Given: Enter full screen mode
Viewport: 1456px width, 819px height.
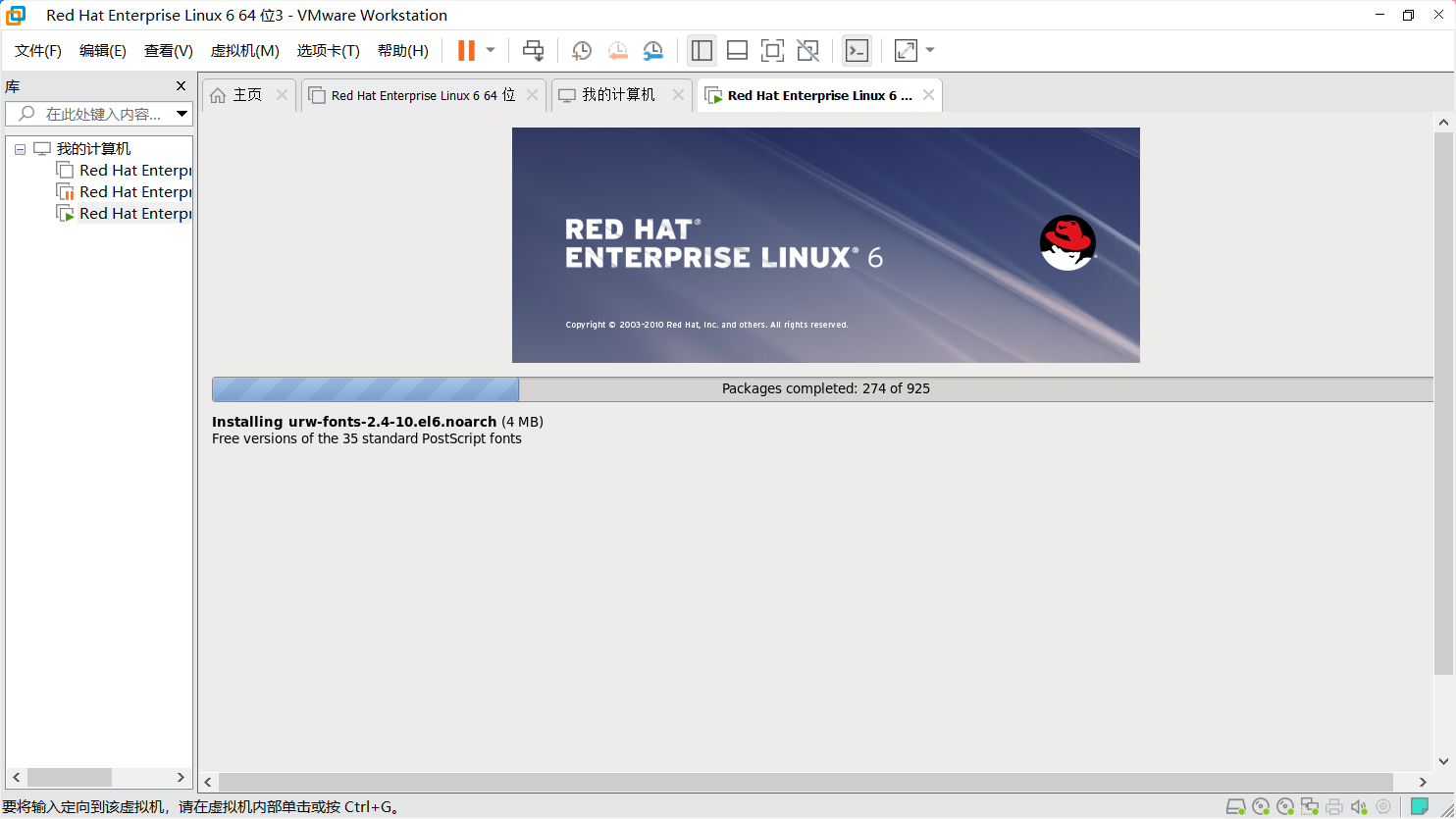Looking at the screenshot, I should pos(772,51).
